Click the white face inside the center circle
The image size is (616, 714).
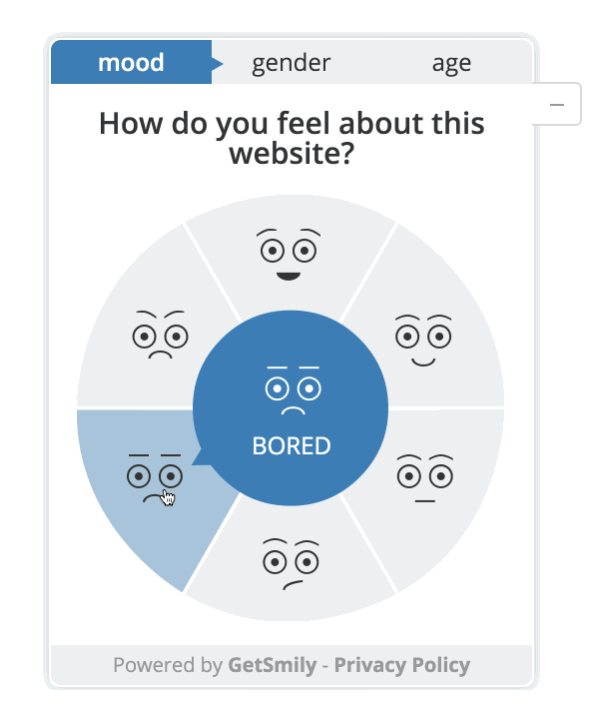tap(293, 390)
